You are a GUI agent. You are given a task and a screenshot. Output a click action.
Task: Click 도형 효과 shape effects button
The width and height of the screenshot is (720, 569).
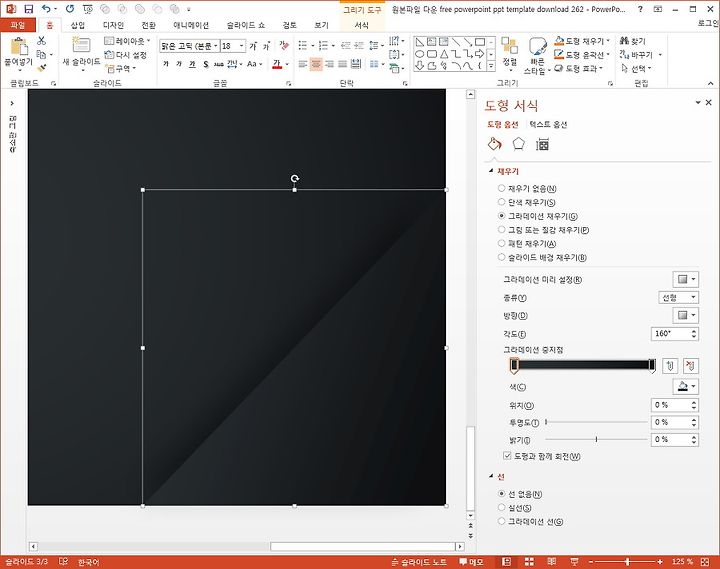[579, 68]
